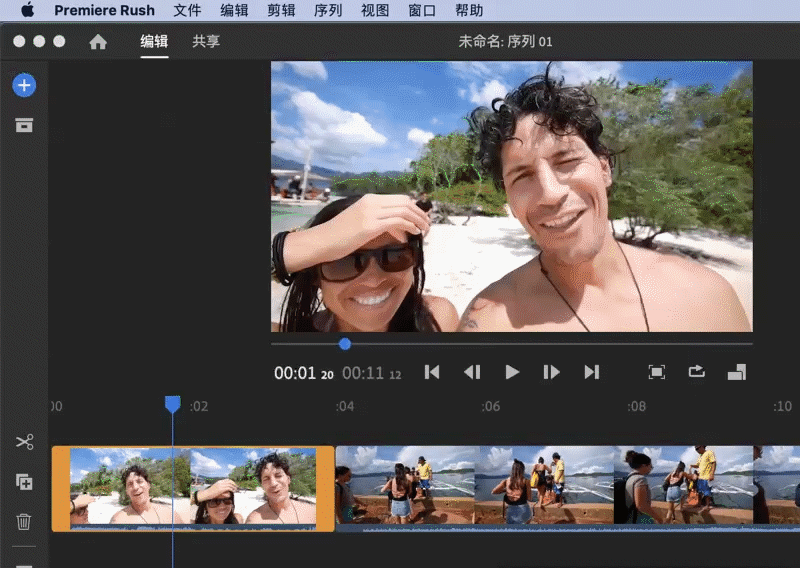Delete clip with trash icon
Screen dimensions: 800x568
pos(24,522)
